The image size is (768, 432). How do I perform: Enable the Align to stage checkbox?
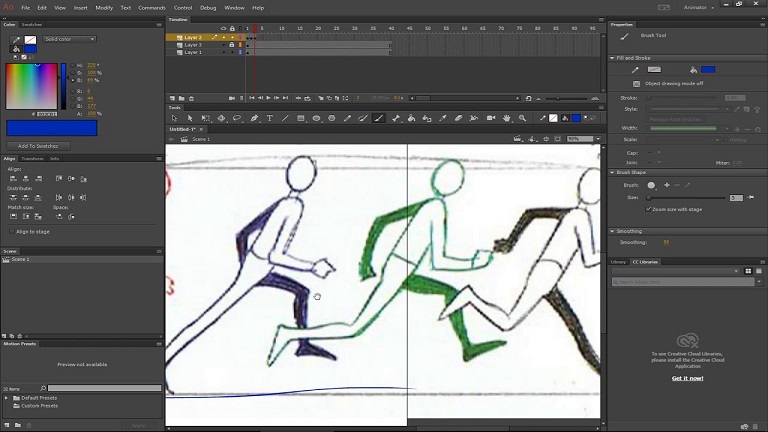pos(11,231)
